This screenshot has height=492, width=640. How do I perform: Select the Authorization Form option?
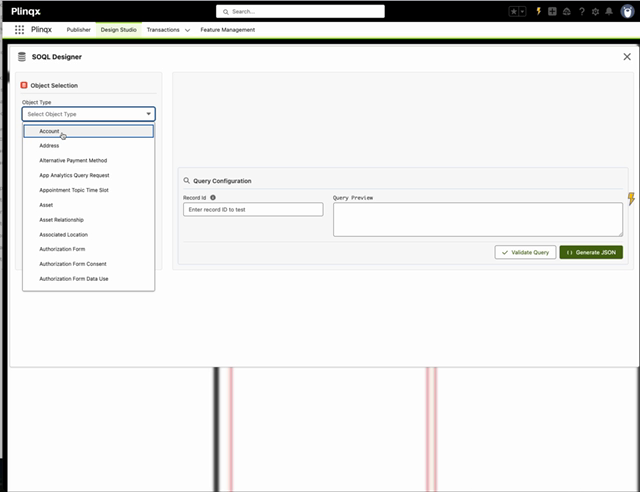coord(89,249)
